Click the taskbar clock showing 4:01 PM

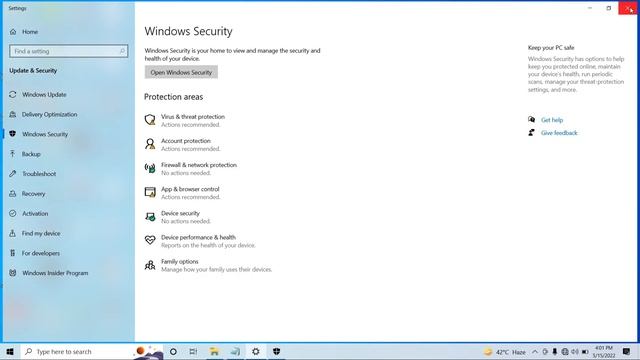pyautogui.click(x=604, y=351)
